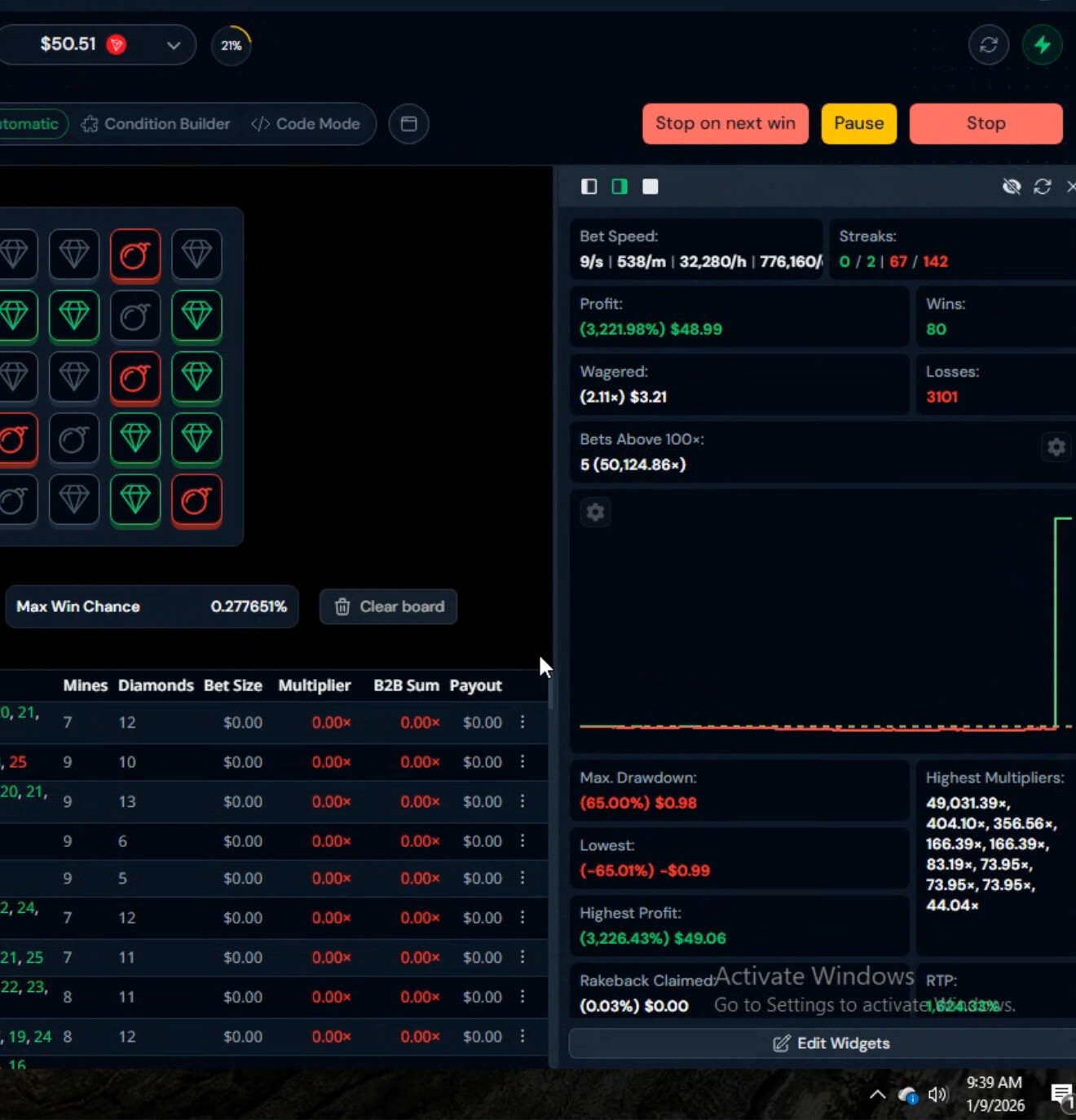Click the green diamond tile in bottom row
The height and width of the screenshot is (1120, 1076).
click(x=135, y=499)
